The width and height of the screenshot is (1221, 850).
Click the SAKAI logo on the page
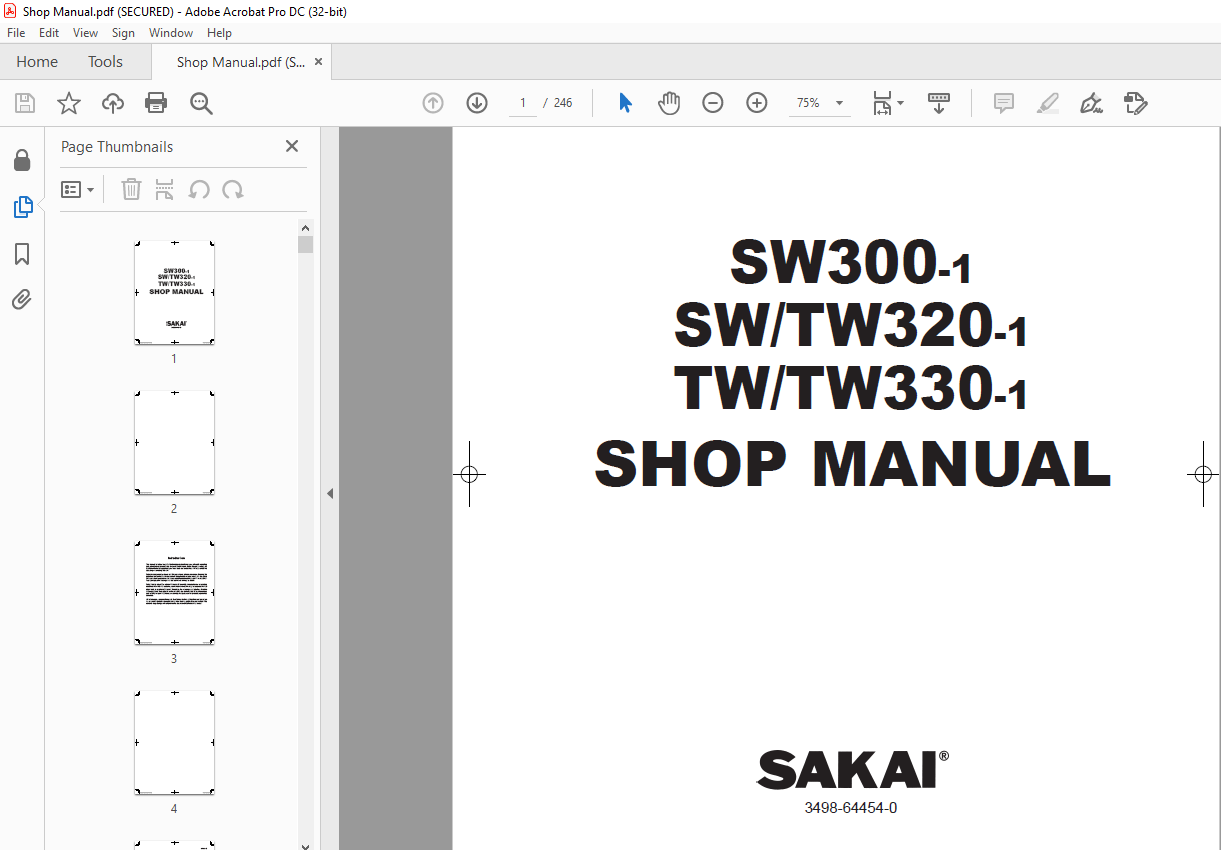click(x=852, y=768)
